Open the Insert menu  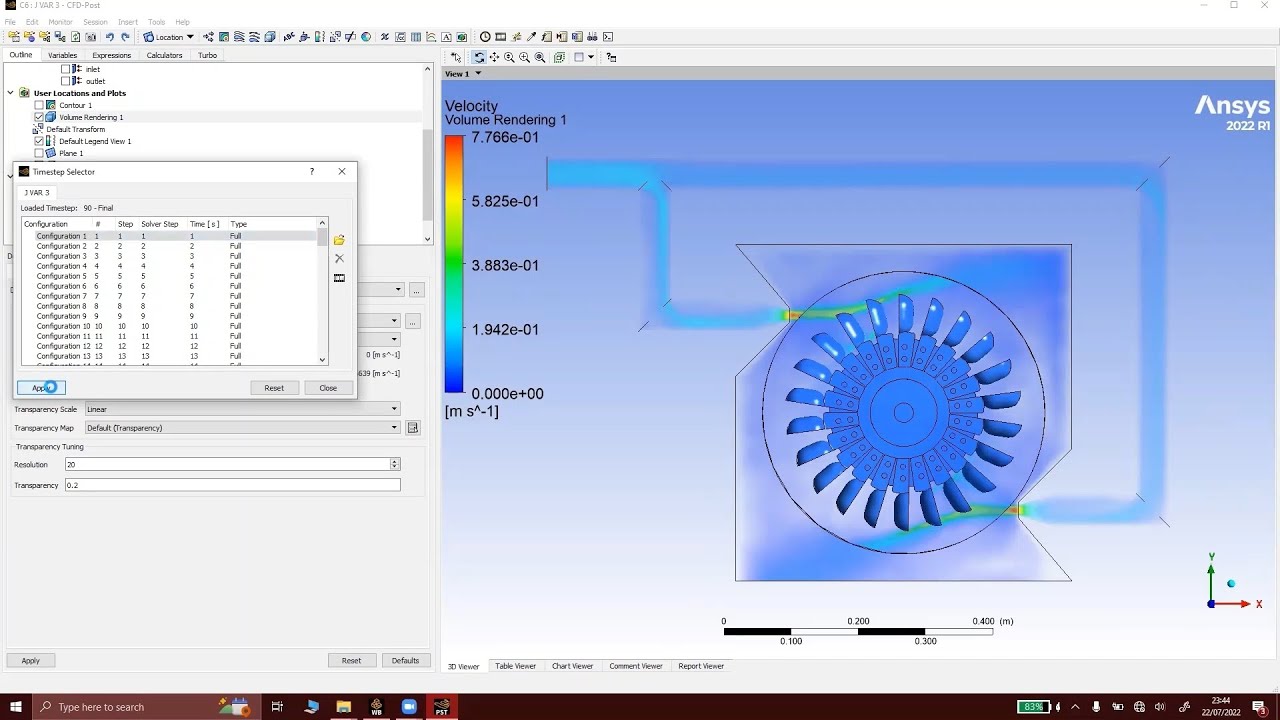pyautogui.click(x=128, y=21)
